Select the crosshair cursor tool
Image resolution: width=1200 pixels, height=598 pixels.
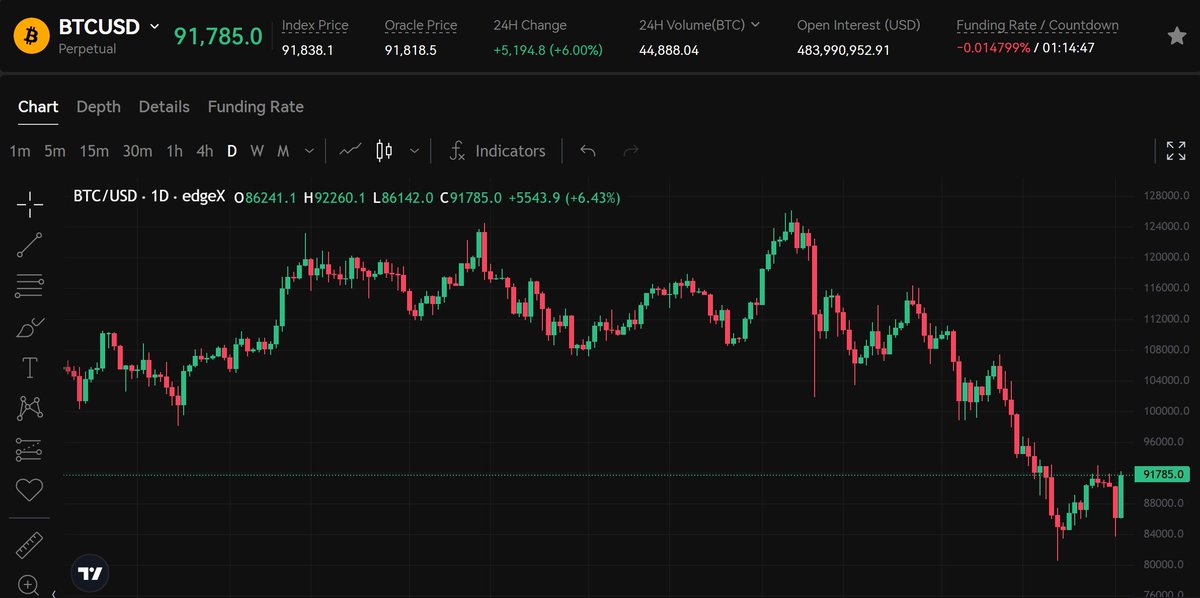coord(30,204)
